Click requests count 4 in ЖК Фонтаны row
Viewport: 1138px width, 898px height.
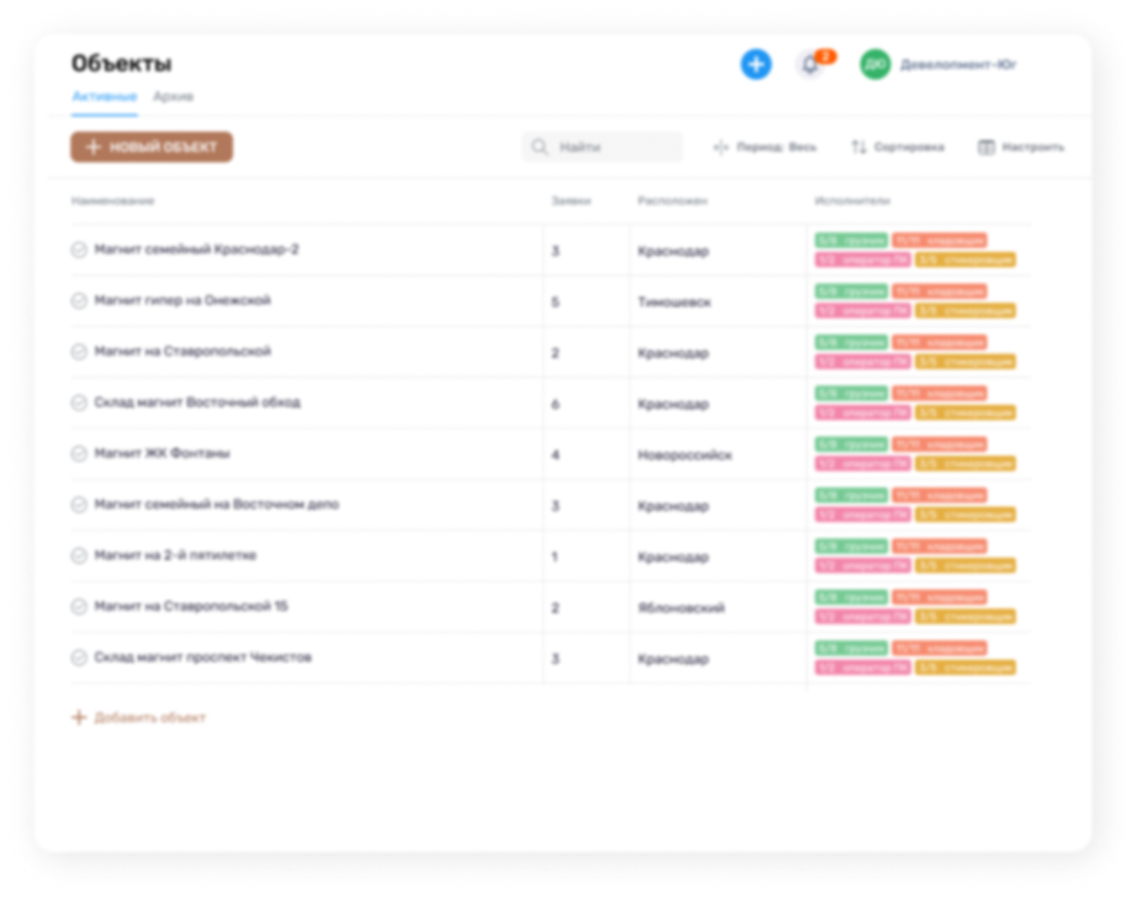555,455
